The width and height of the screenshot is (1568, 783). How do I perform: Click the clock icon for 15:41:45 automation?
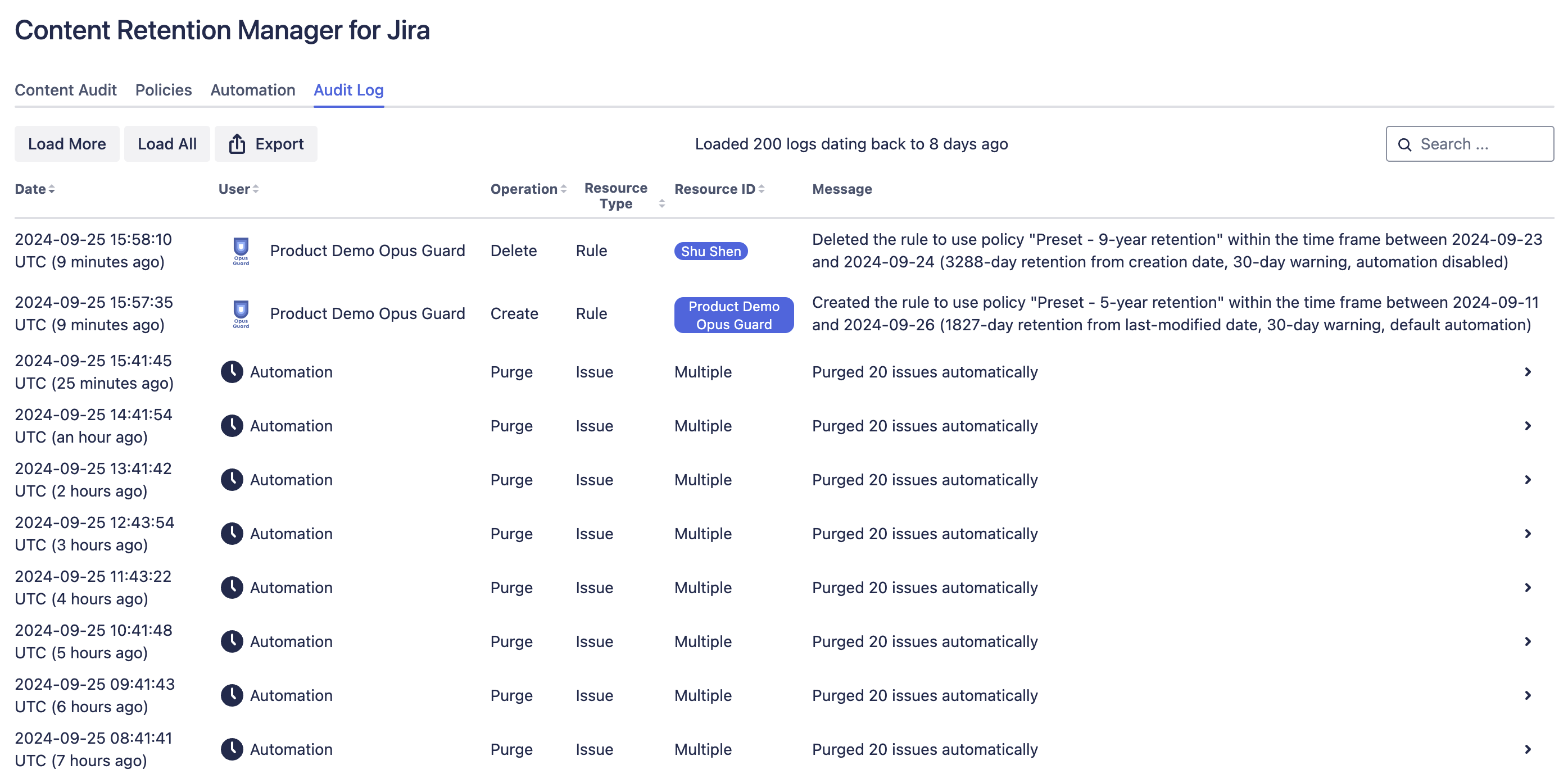(x=232, y=372)
